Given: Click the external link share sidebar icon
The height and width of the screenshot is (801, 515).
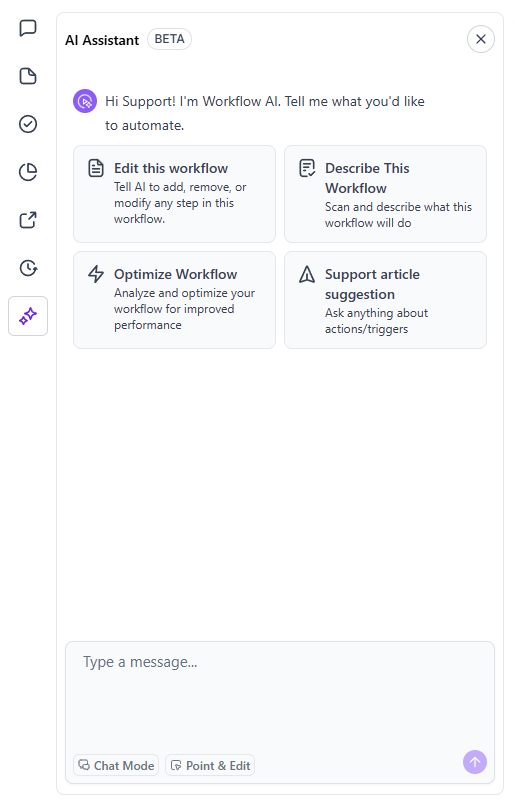Looking at the screenshot, I should (x=28, y=220).
